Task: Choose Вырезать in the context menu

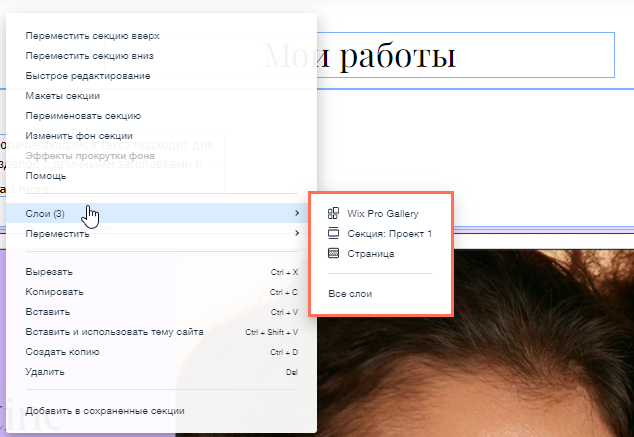Action: tap(161, 272)
